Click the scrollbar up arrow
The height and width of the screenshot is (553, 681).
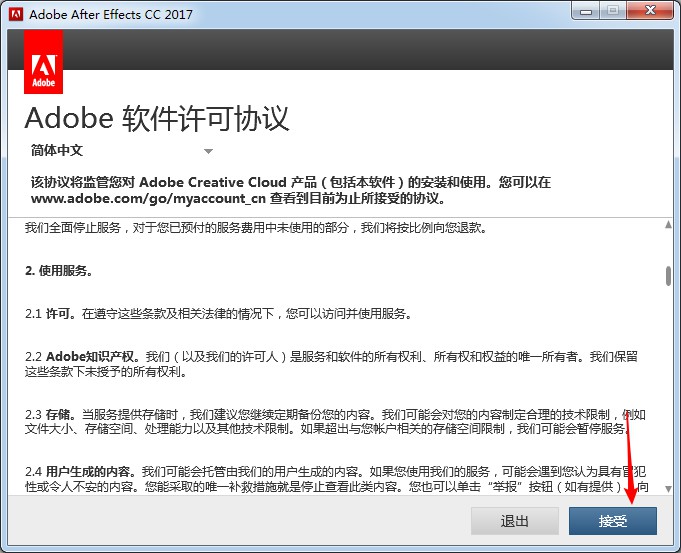(x=667, y=224)
